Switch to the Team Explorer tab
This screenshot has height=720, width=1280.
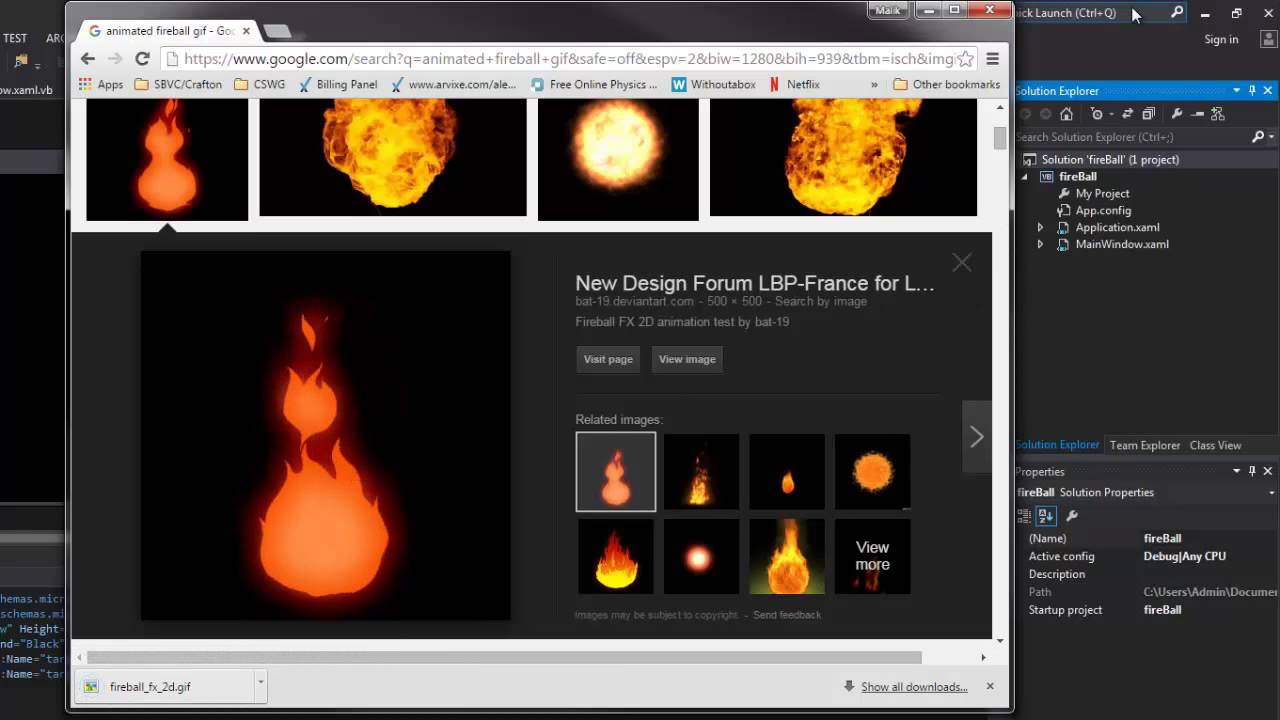(1145, 445)
